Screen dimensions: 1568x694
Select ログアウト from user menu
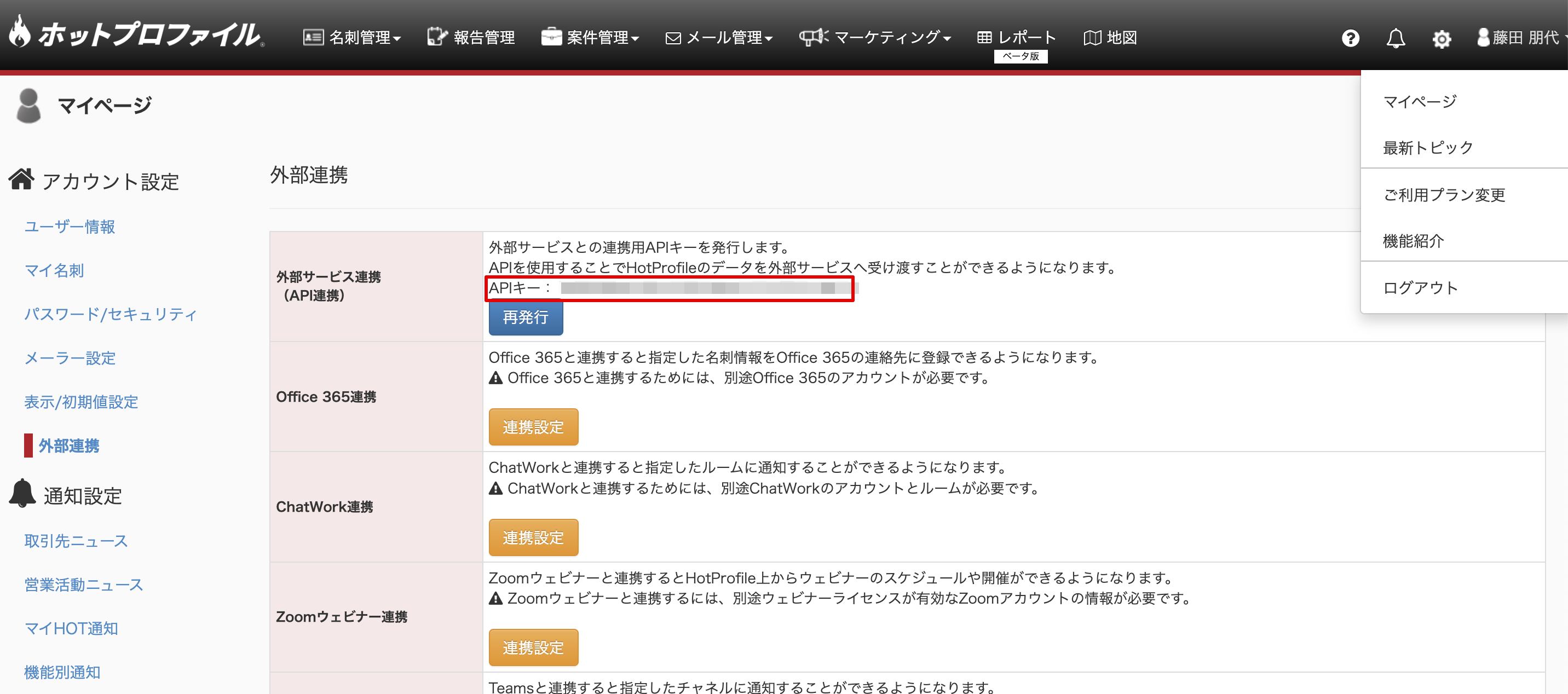[1420, 287]
